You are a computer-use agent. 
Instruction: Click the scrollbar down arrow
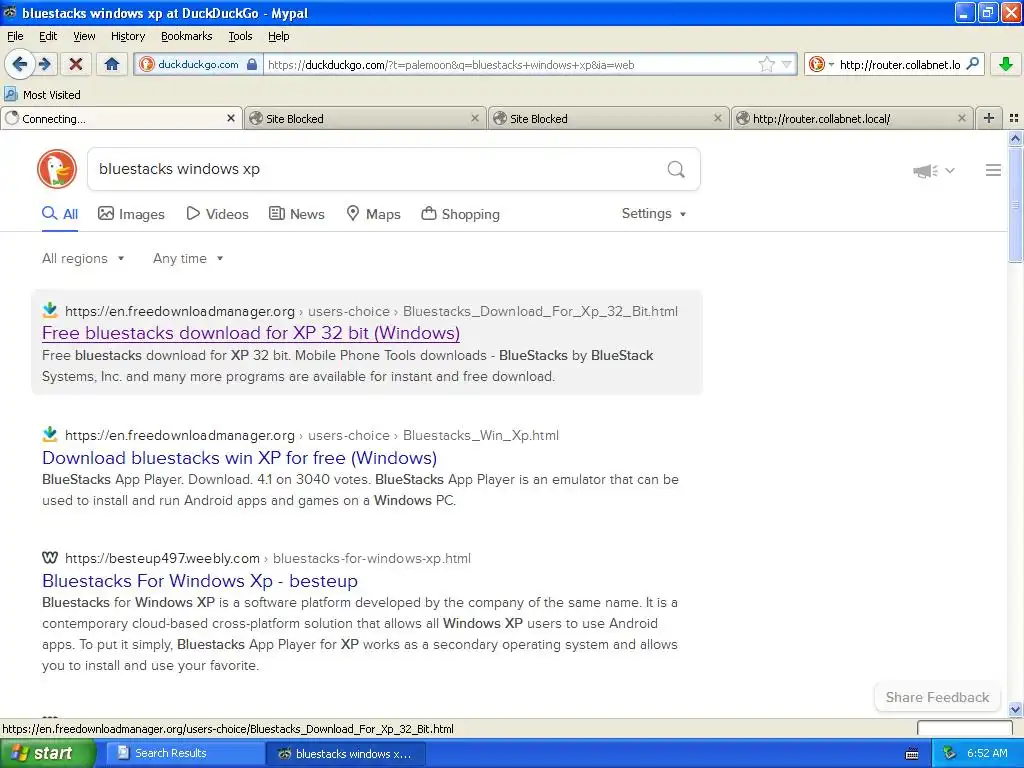1015,710
